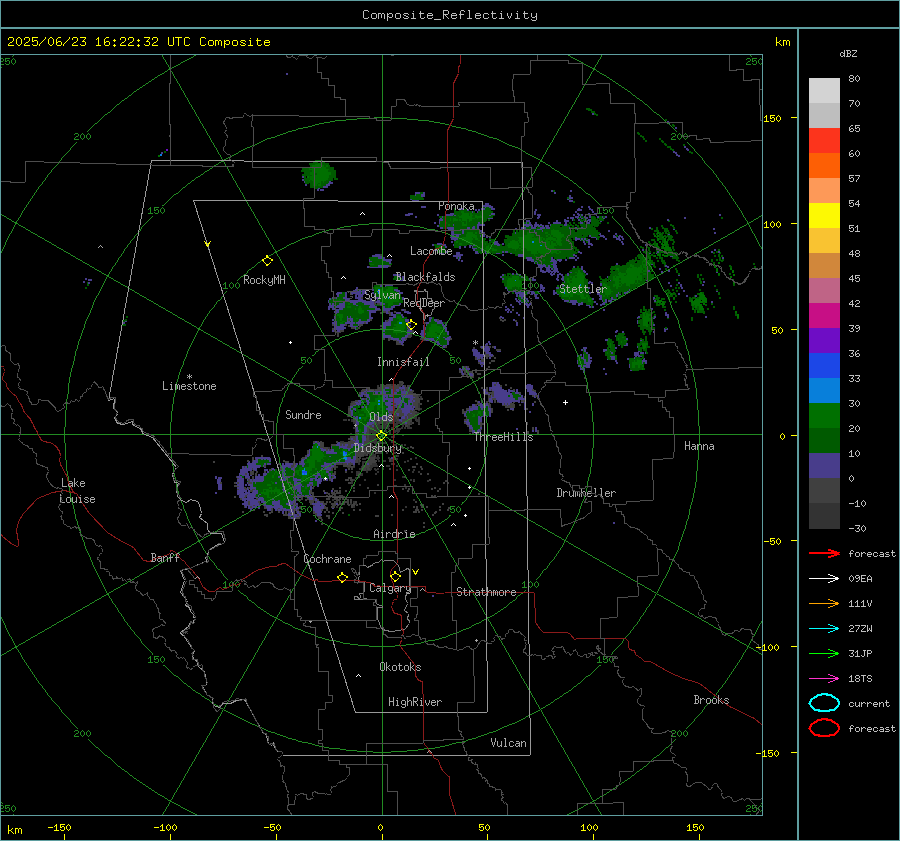Click the red forecast arrow in legend

pyautogui.click(x=824, y=553)
